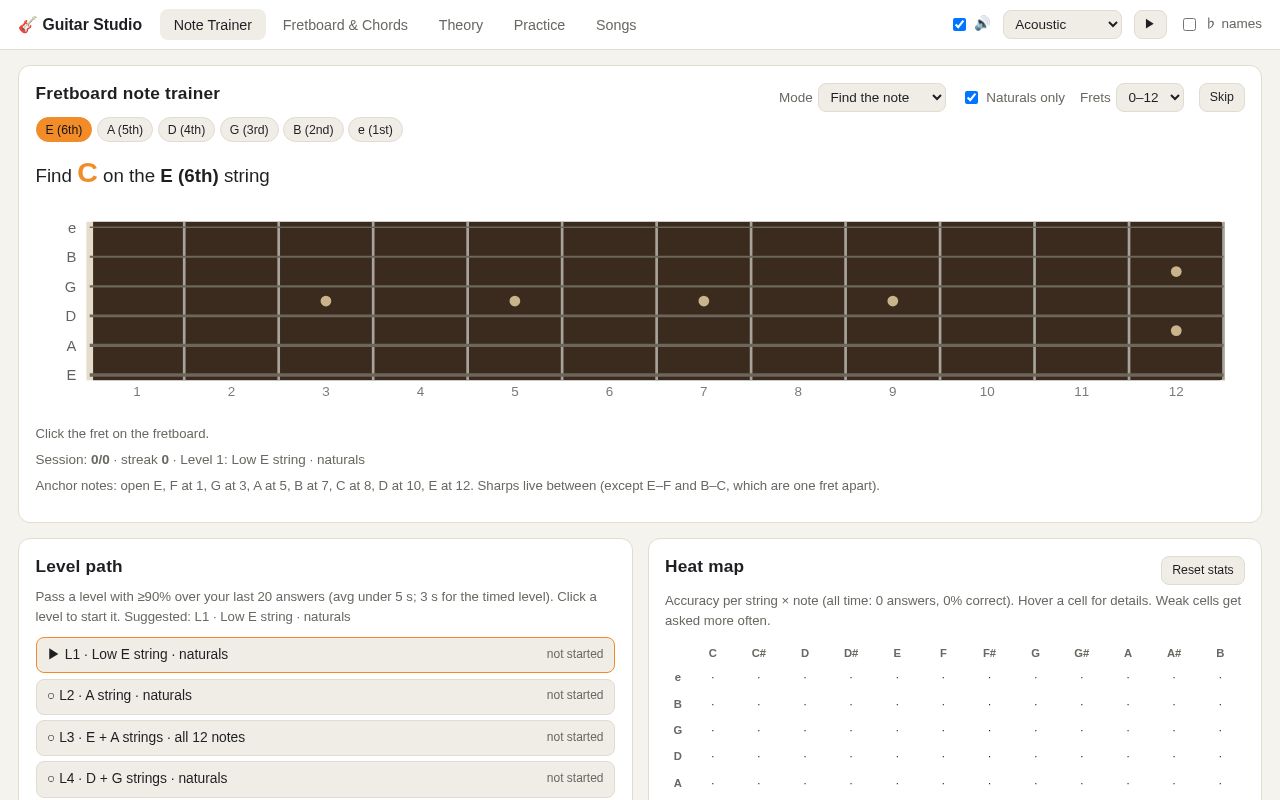
Task: Switch to the Songs tab
Action: click(x=616, y=25)
